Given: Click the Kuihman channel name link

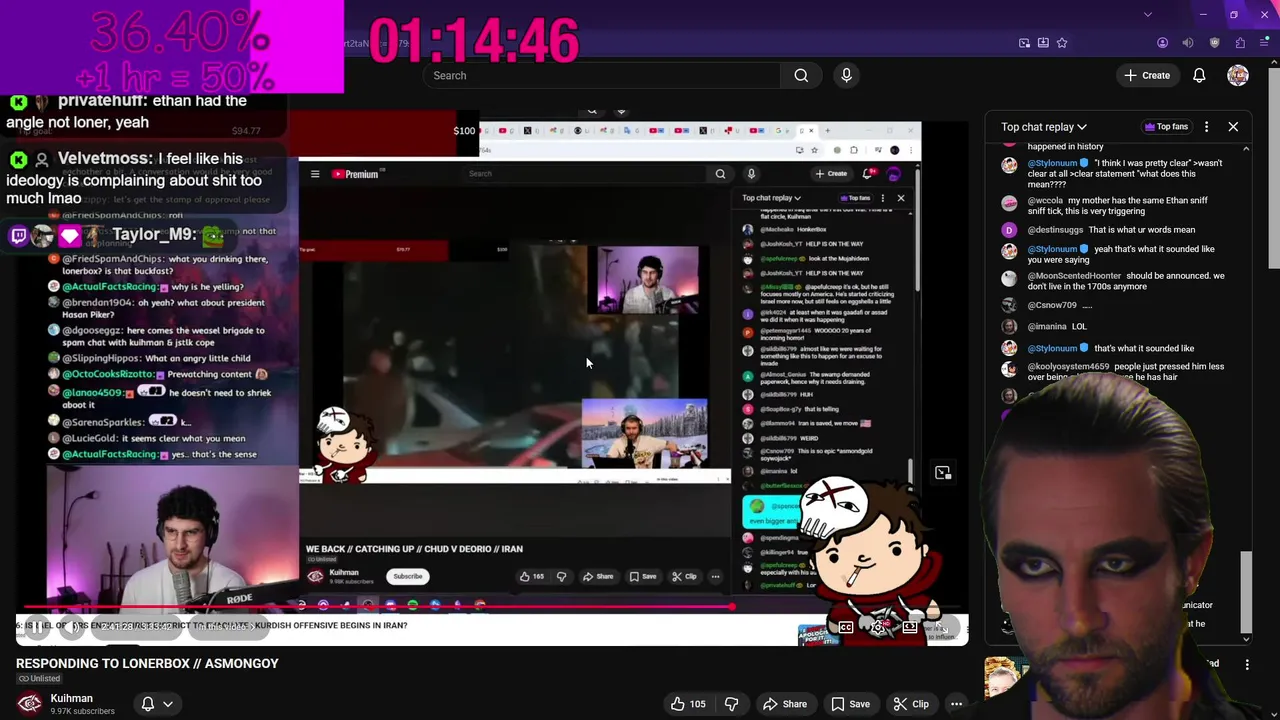Looking at the screenshot, I should click(72, 698).
